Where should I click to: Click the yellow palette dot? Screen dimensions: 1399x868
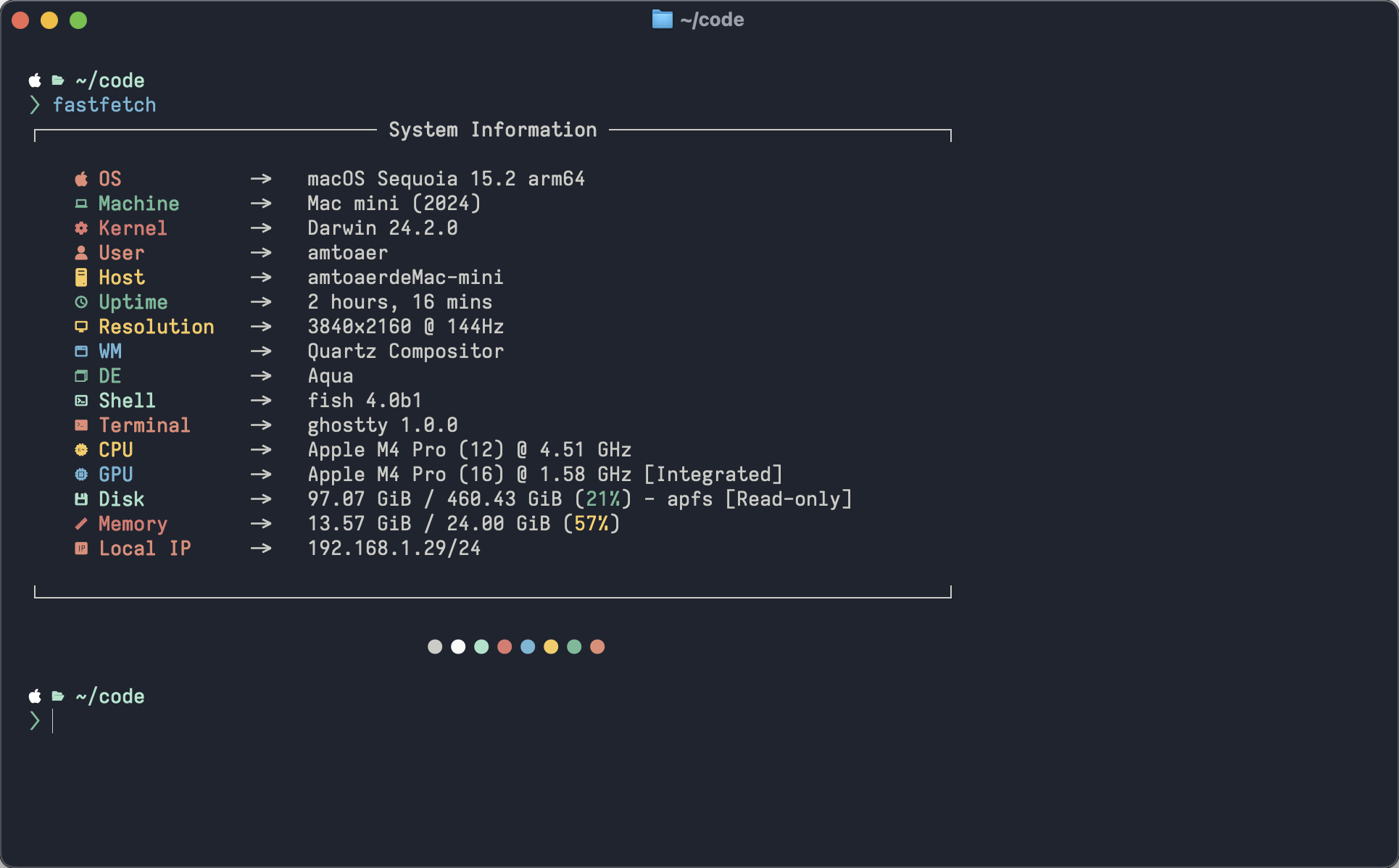coord(551,647)
